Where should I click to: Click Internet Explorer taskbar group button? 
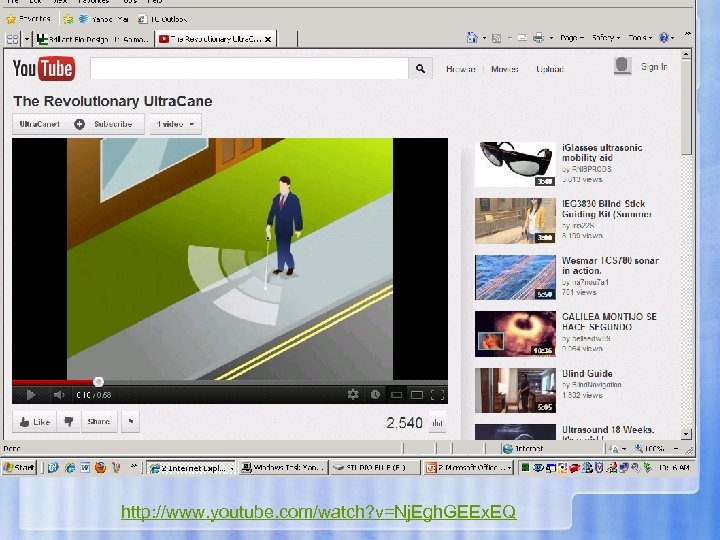coord(191,468)
